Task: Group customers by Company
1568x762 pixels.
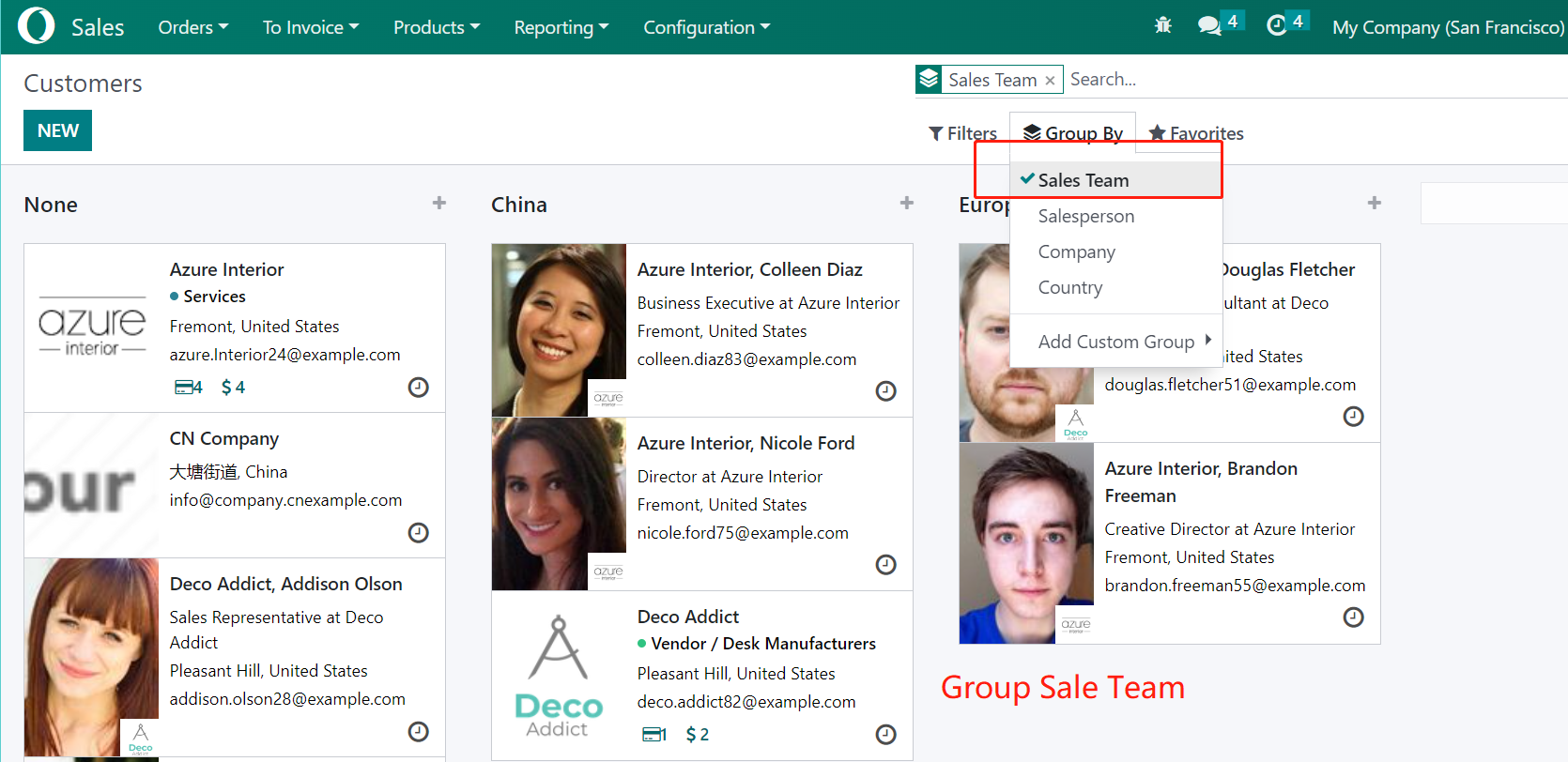Action: [x=1116, y=251]
